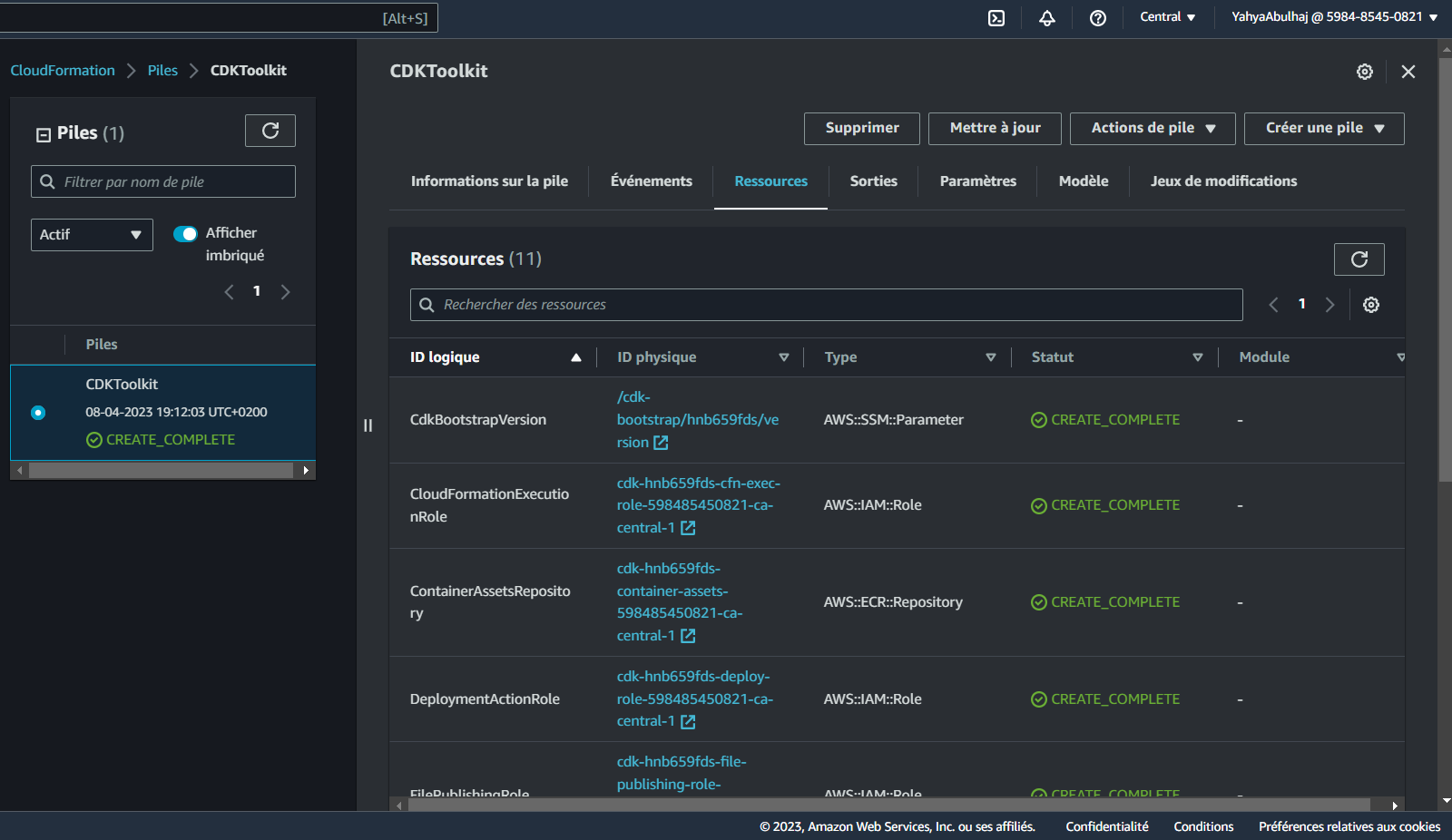1452x840 pixels.
Task: Switch to the Modèle tab
Action: pos(1084,181)
